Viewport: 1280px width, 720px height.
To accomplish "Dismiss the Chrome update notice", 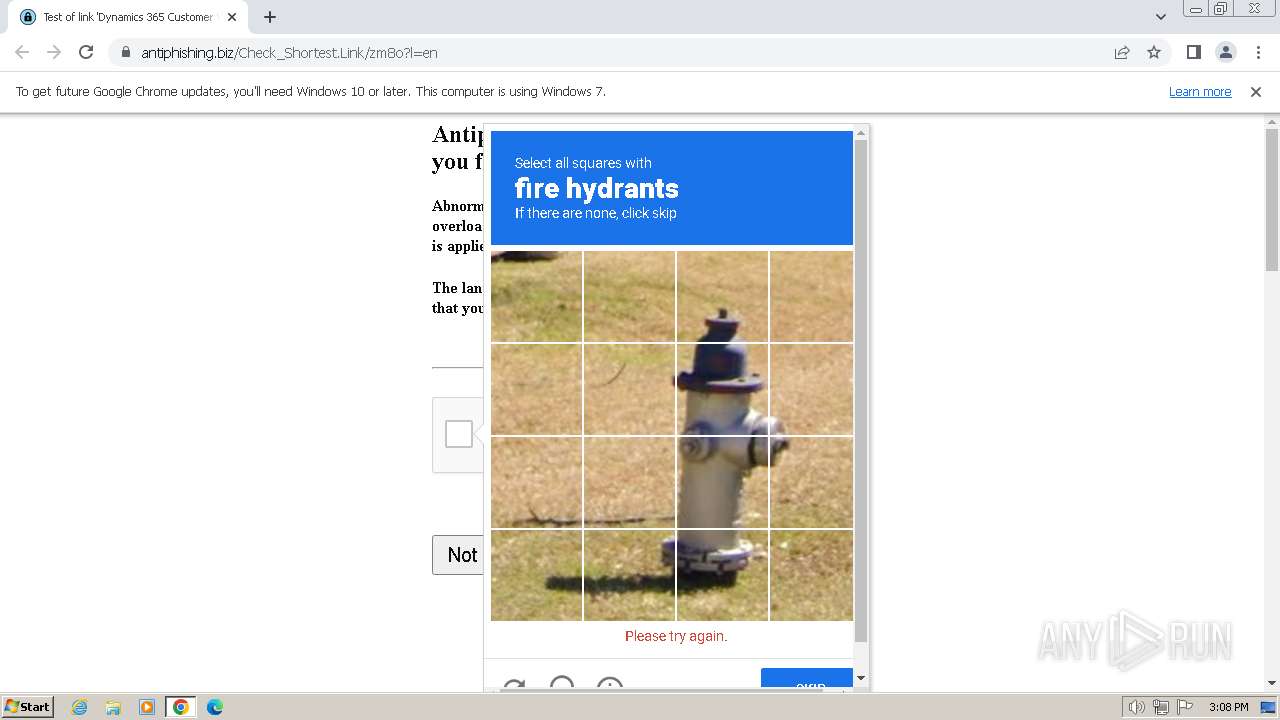I will coord(1256,91).
